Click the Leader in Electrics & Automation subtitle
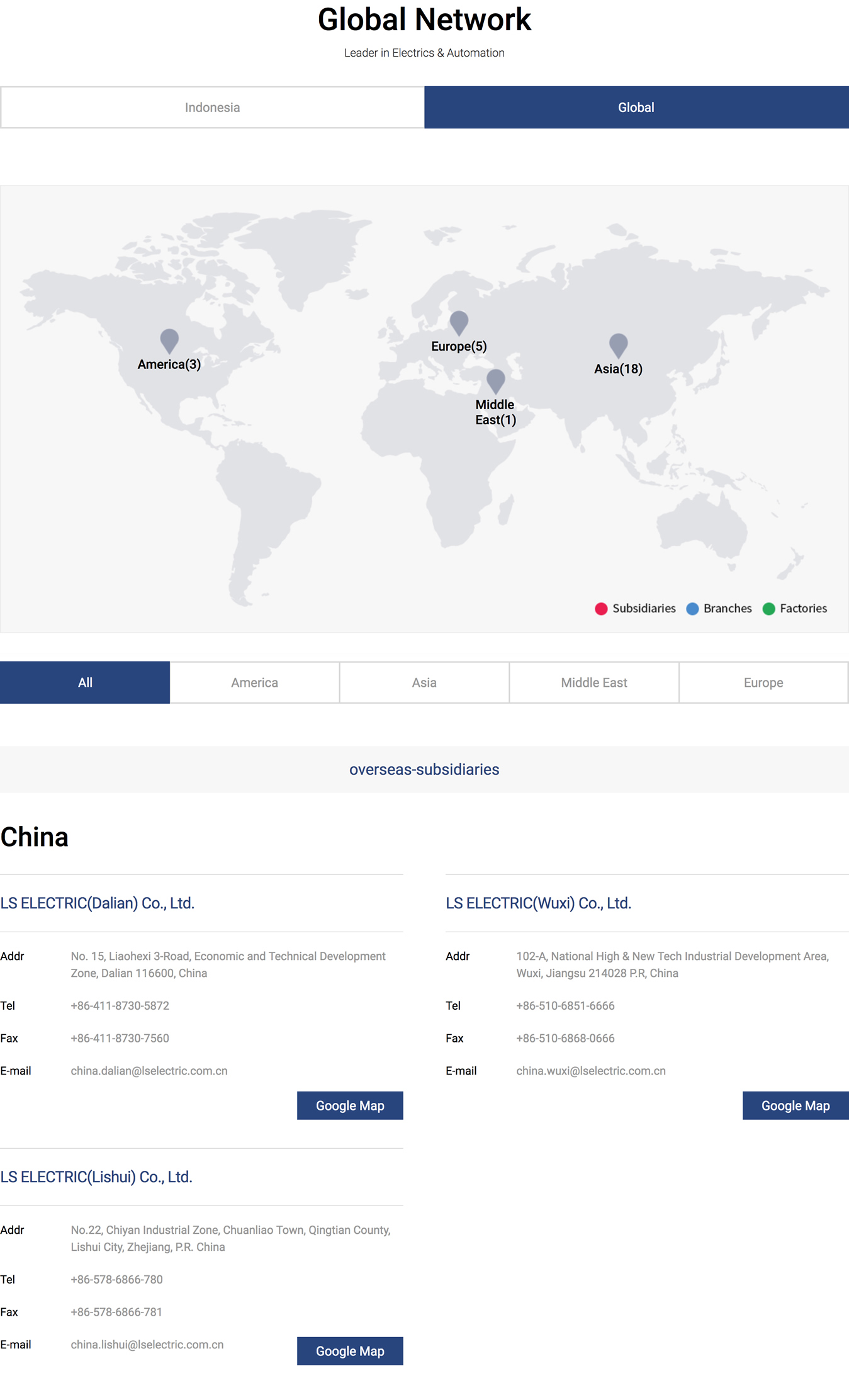Image resolution: width=849 pixels, height=1400 pixels. [424, 53]
